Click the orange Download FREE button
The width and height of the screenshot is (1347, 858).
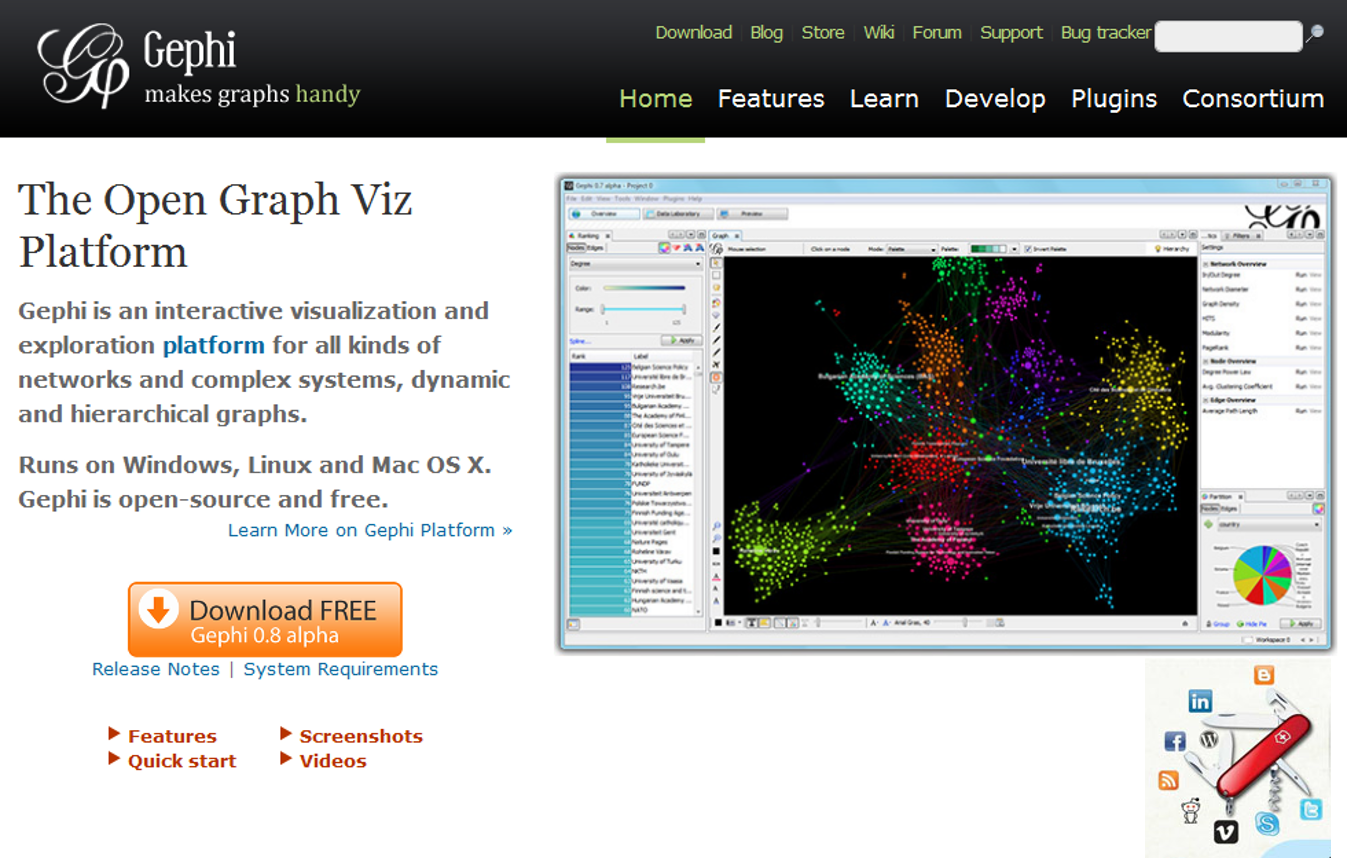[265, 620]
